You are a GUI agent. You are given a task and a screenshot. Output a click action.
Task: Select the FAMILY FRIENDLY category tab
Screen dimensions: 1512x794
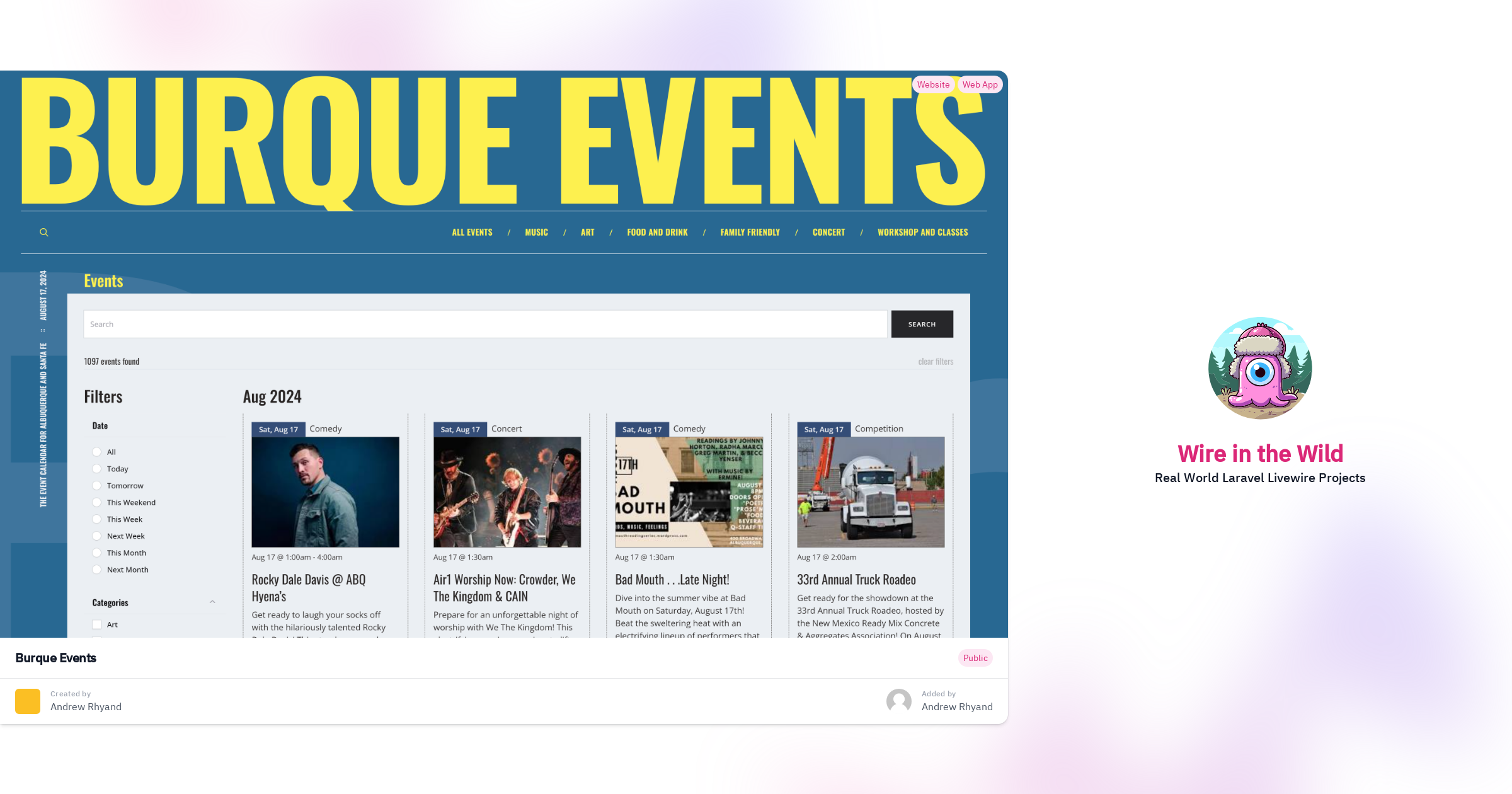(750, 232)
